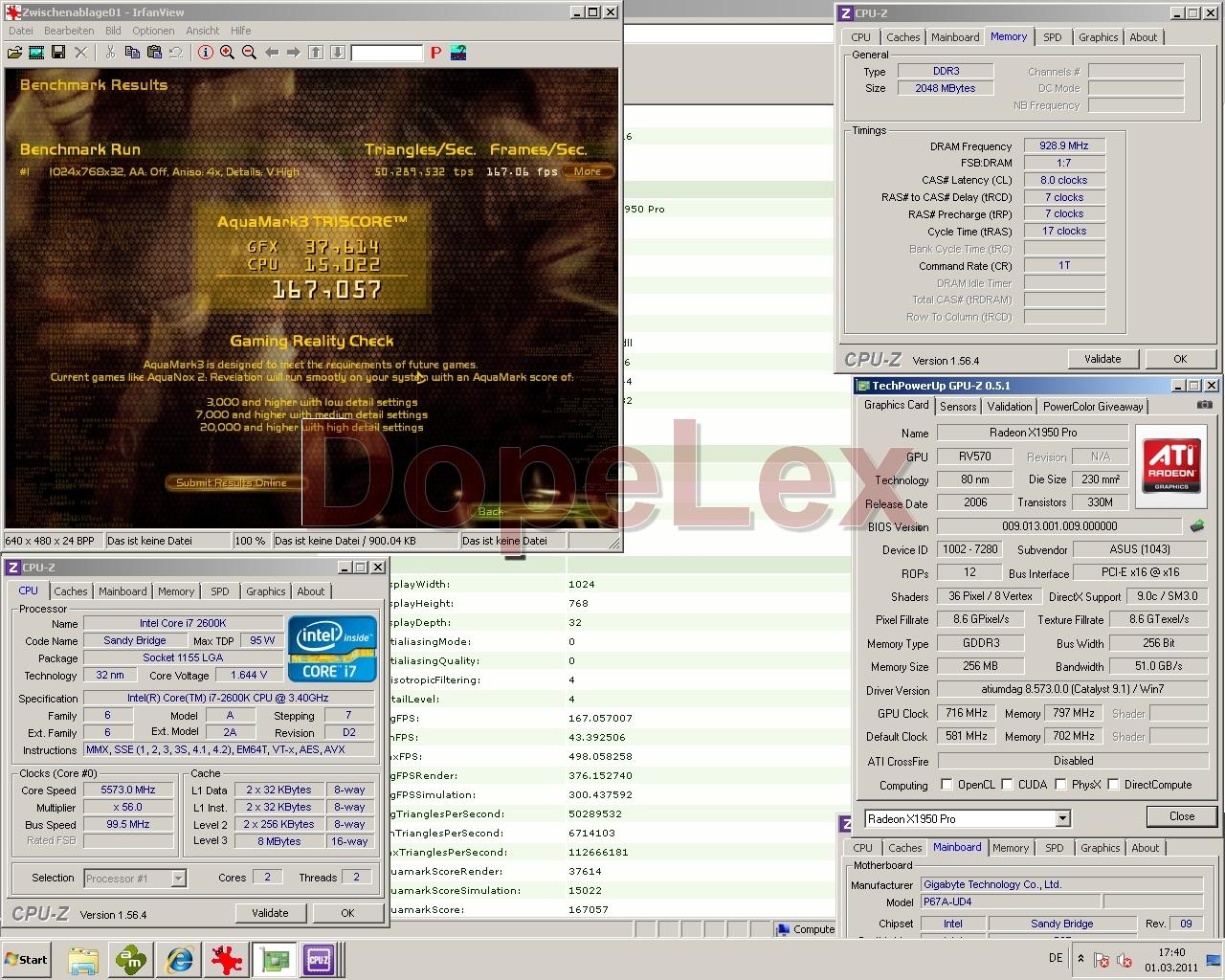Click the DE language indicator in the taskbar
This screenshot has height=980, width=1225.
[1056, 958]
